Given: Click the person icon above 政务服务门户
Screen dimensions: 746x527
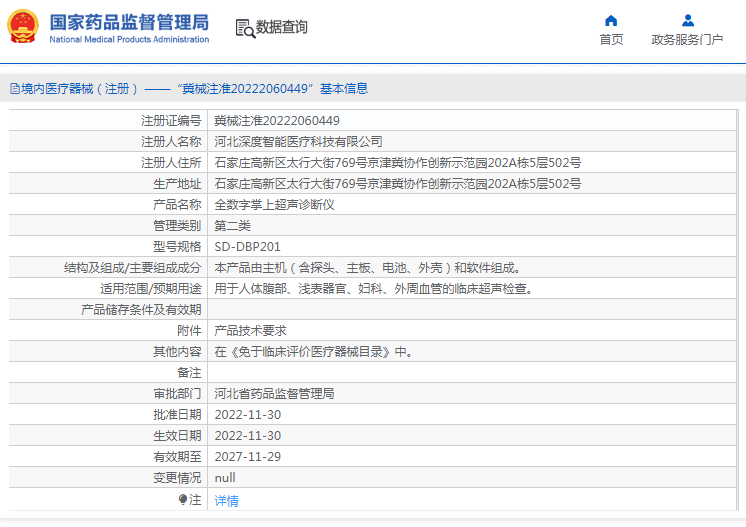Looking at the screenshot, I should [687, 20].
